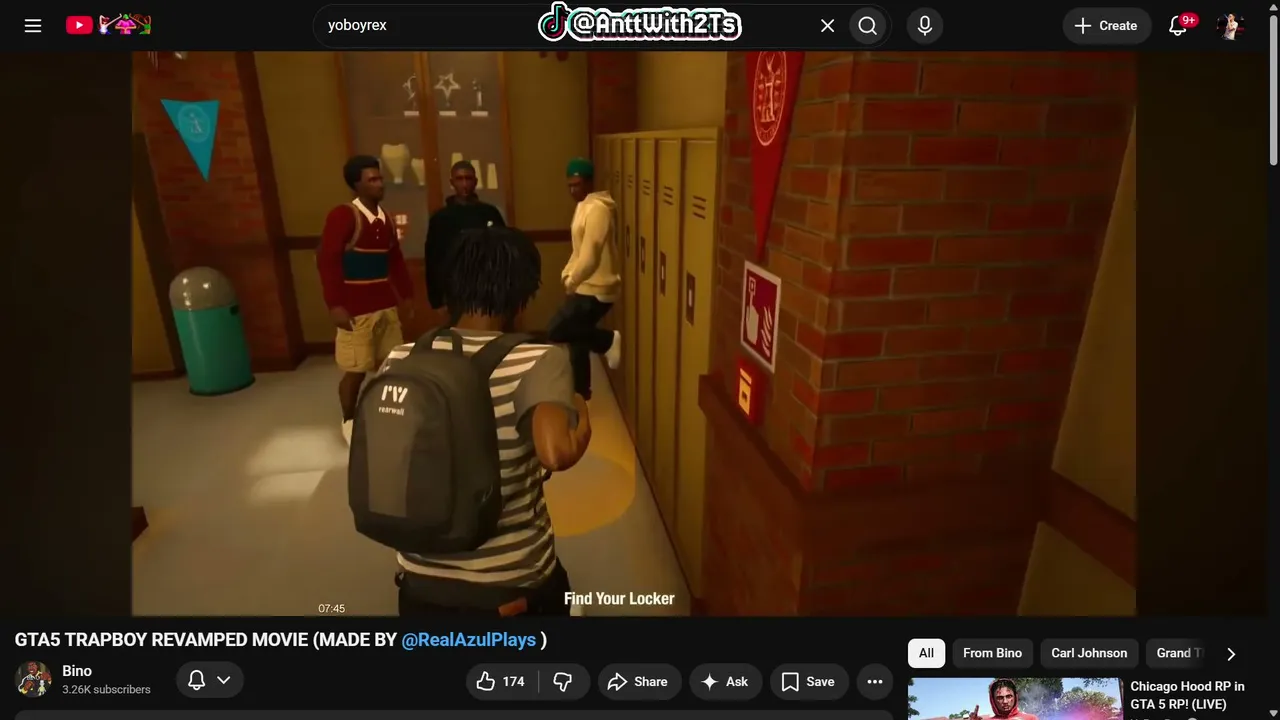Toggle the subscription notification bell
The height and width of the screenshot is (720, 1280).
tap(197, 680)
